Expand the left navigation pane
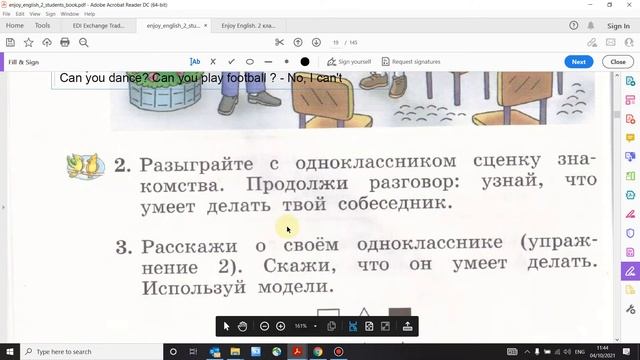This screenshot has height=360, width=640. click(3, 207)
